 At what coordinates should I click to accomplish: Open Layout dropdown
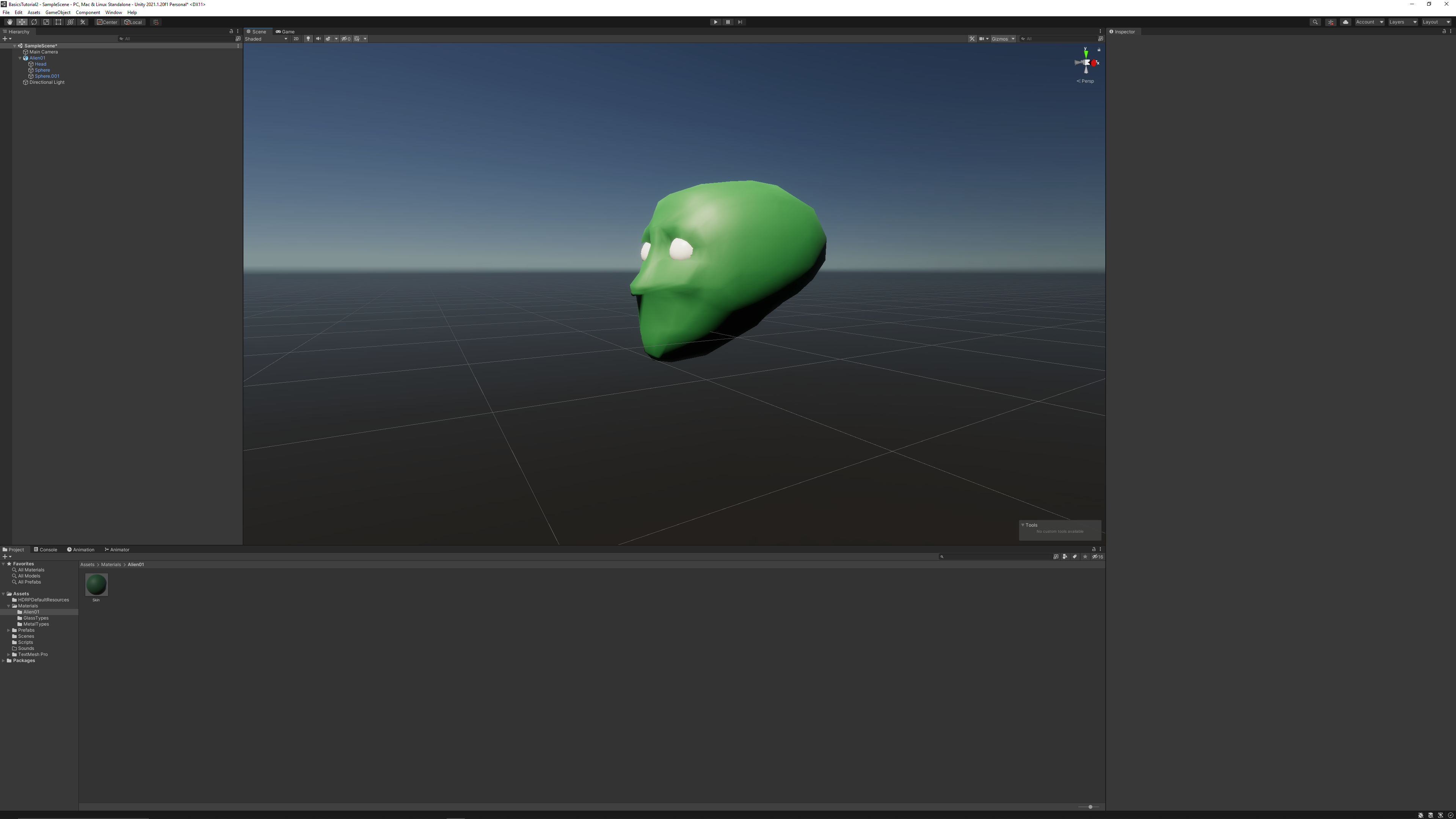point(1436,22)
